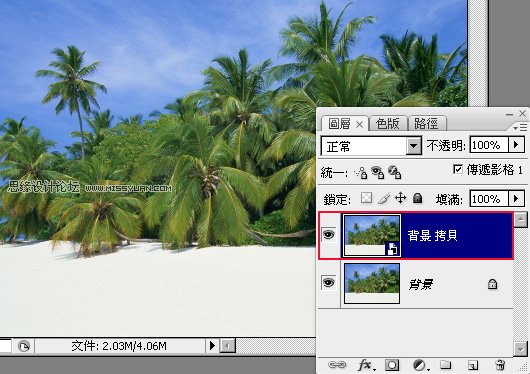Click the 背景 layer lock icon

click(492, 284)
